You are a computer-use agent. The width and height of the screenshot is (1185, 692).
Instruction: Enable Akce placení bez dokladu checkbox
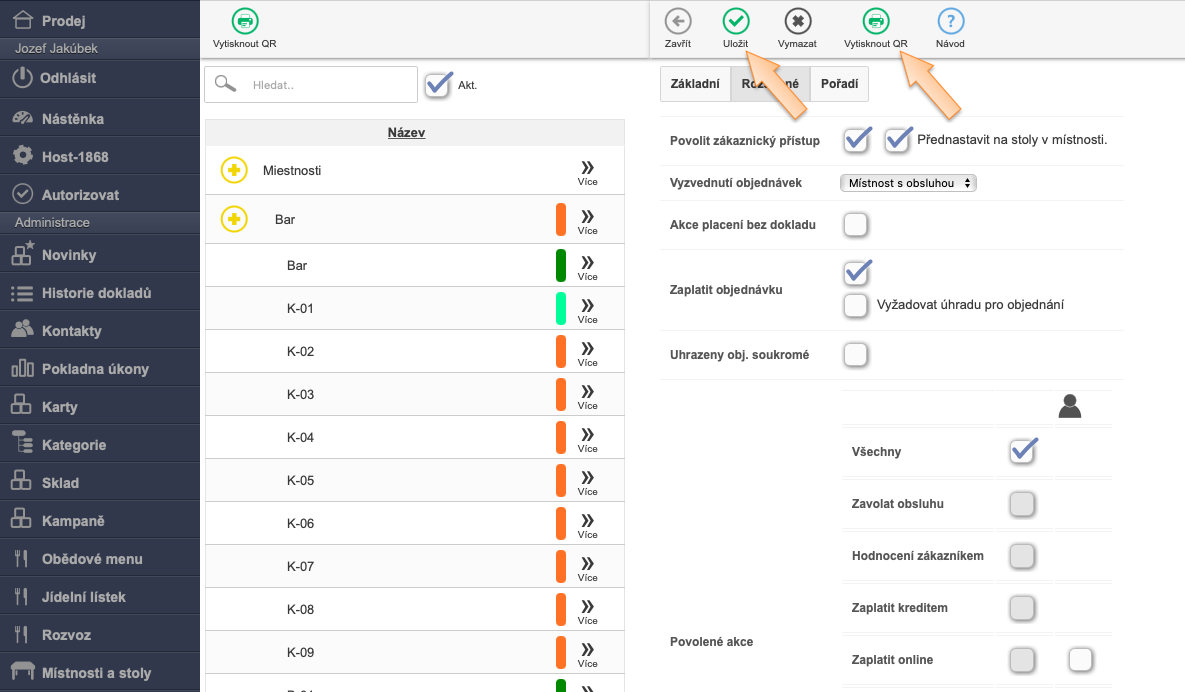855,225
